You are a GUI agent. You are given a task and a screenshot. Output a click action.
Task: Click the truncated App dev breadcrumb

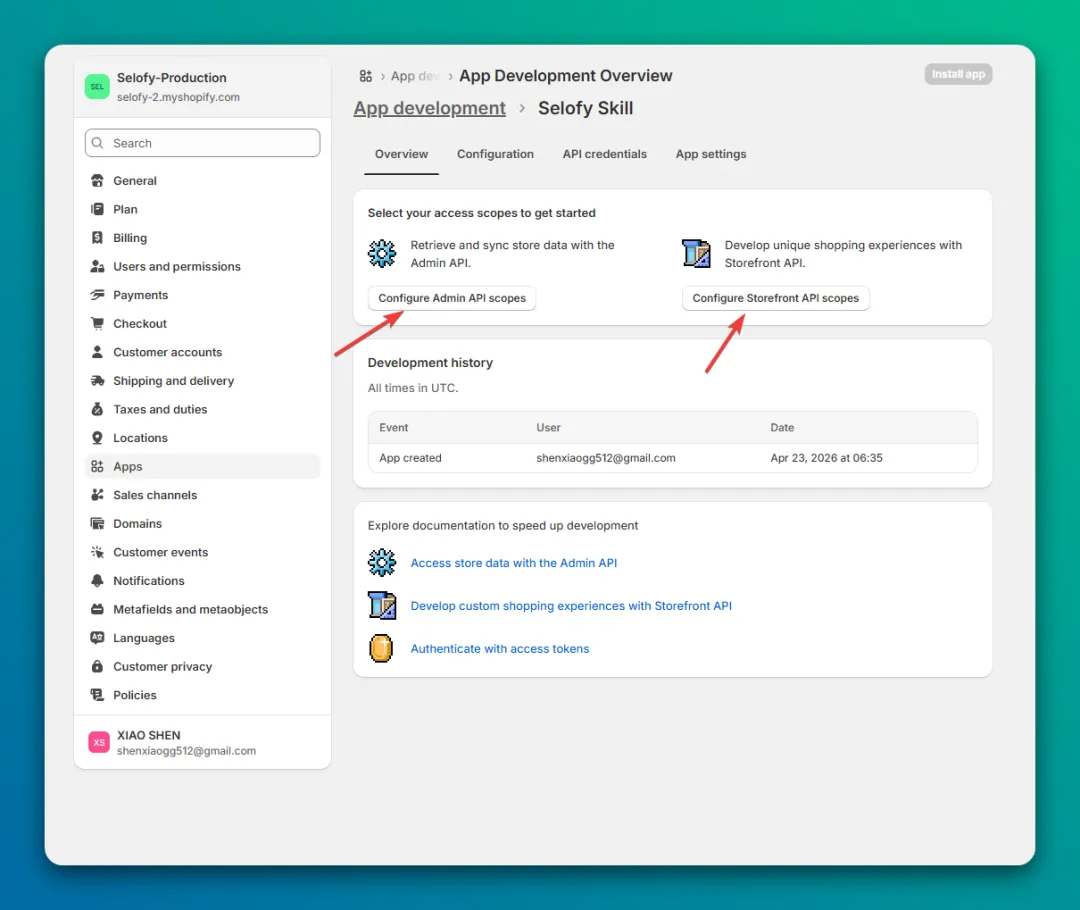pyautogui.click(x=415, y=76)
